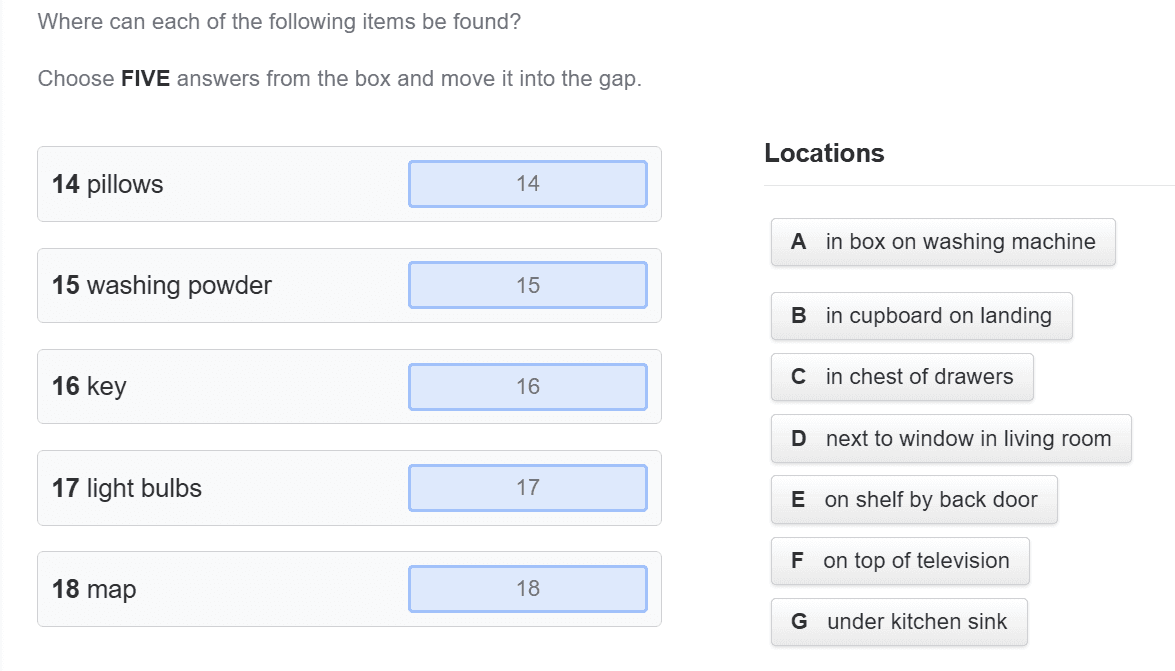Pick option B in cupboard on landing
The image size is (1175, 671).
(921, 316)
